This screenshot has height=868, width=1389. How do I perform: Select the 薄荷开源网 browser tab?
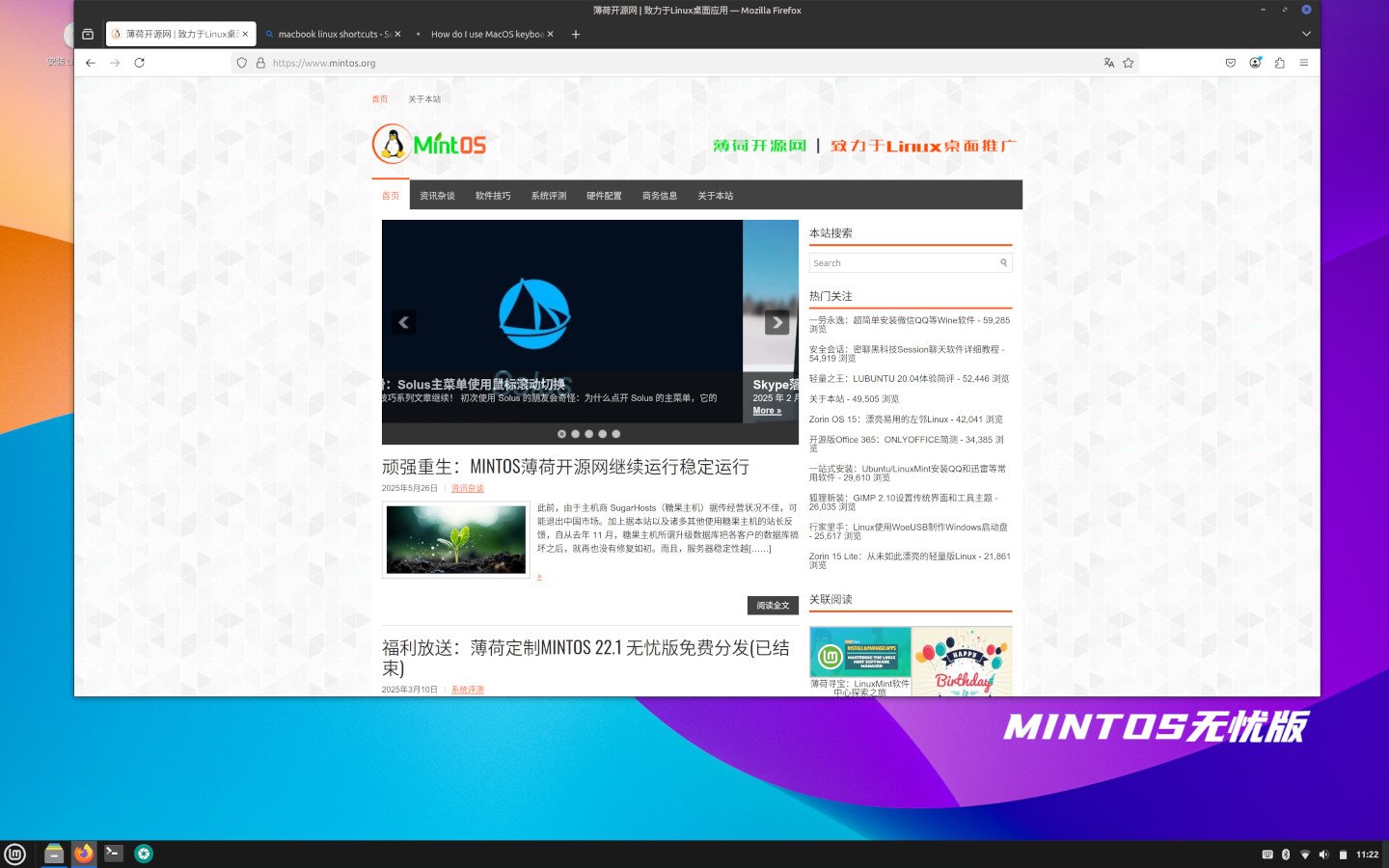point(180,34)
